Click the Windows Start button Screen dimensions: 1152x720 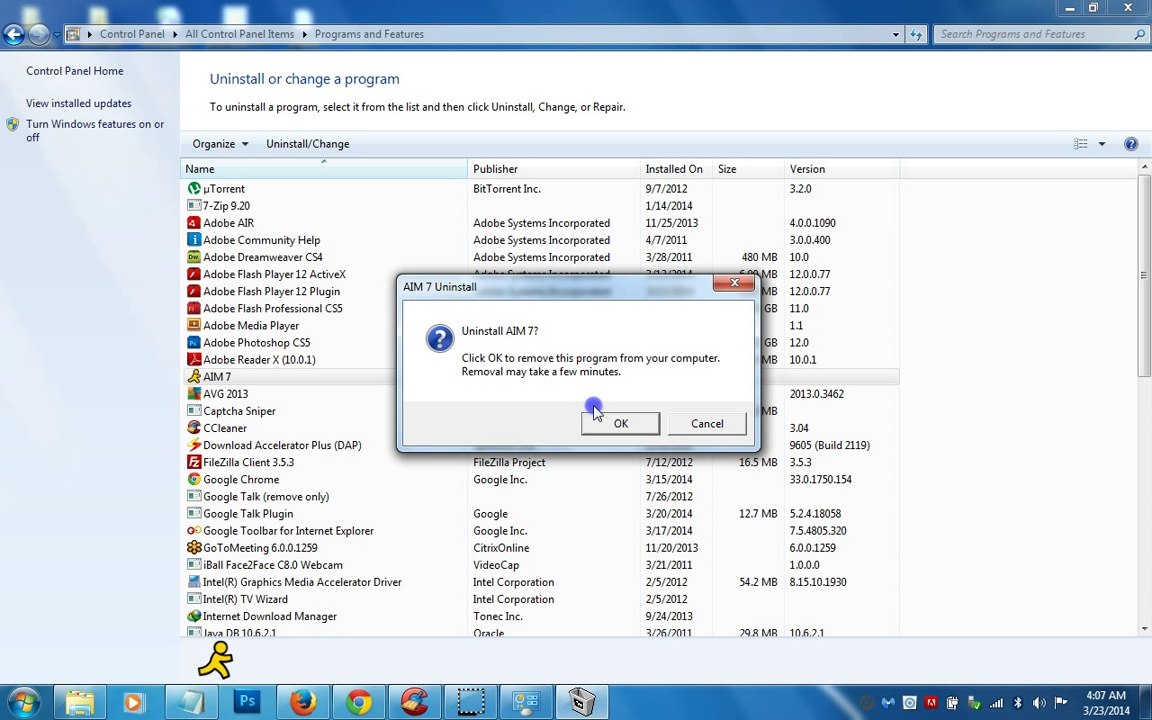click(x=24, y=702)
